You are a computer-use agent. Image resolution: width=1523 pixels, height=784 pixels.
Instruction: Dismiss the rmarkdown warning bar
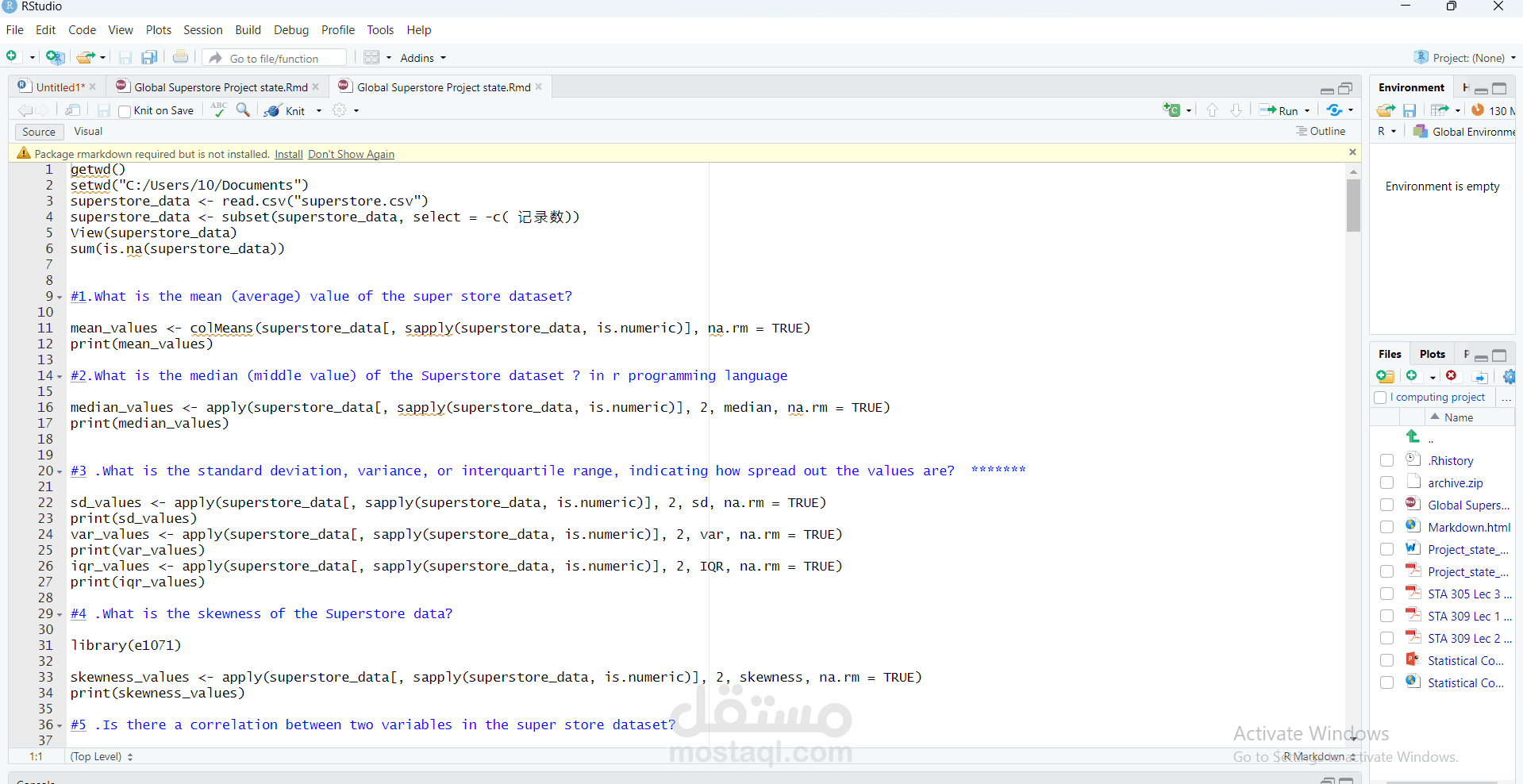point(1353,152)
